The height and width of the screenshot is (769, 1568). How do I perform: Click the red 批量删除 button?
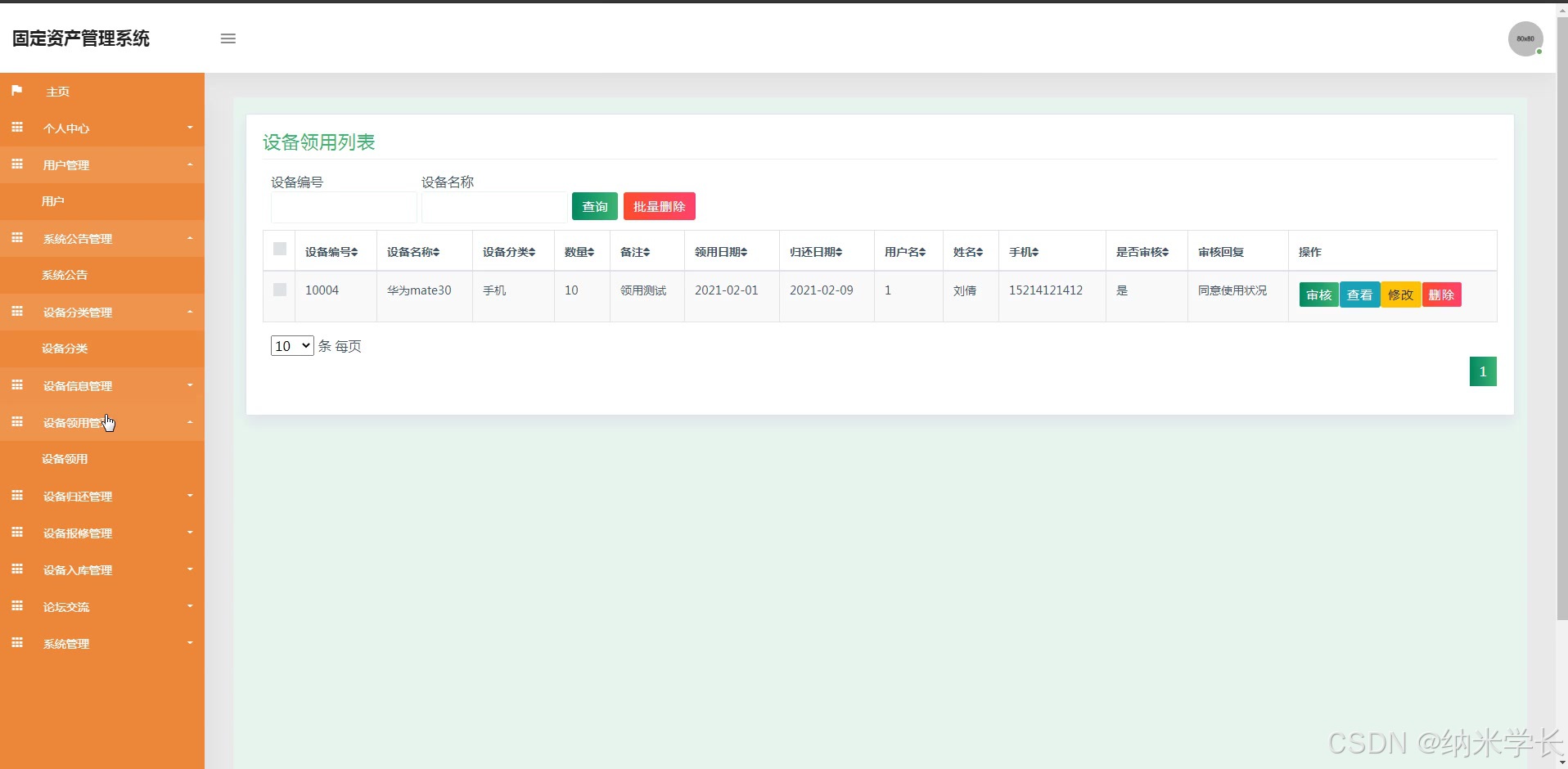point(660,206)
